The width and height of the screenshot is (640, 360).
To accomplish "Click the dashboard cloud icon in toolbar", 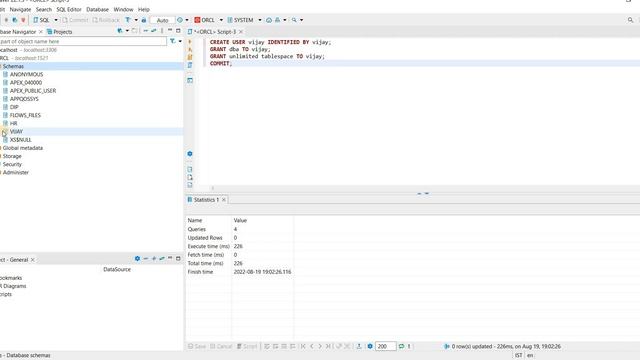I will [269, 20].
